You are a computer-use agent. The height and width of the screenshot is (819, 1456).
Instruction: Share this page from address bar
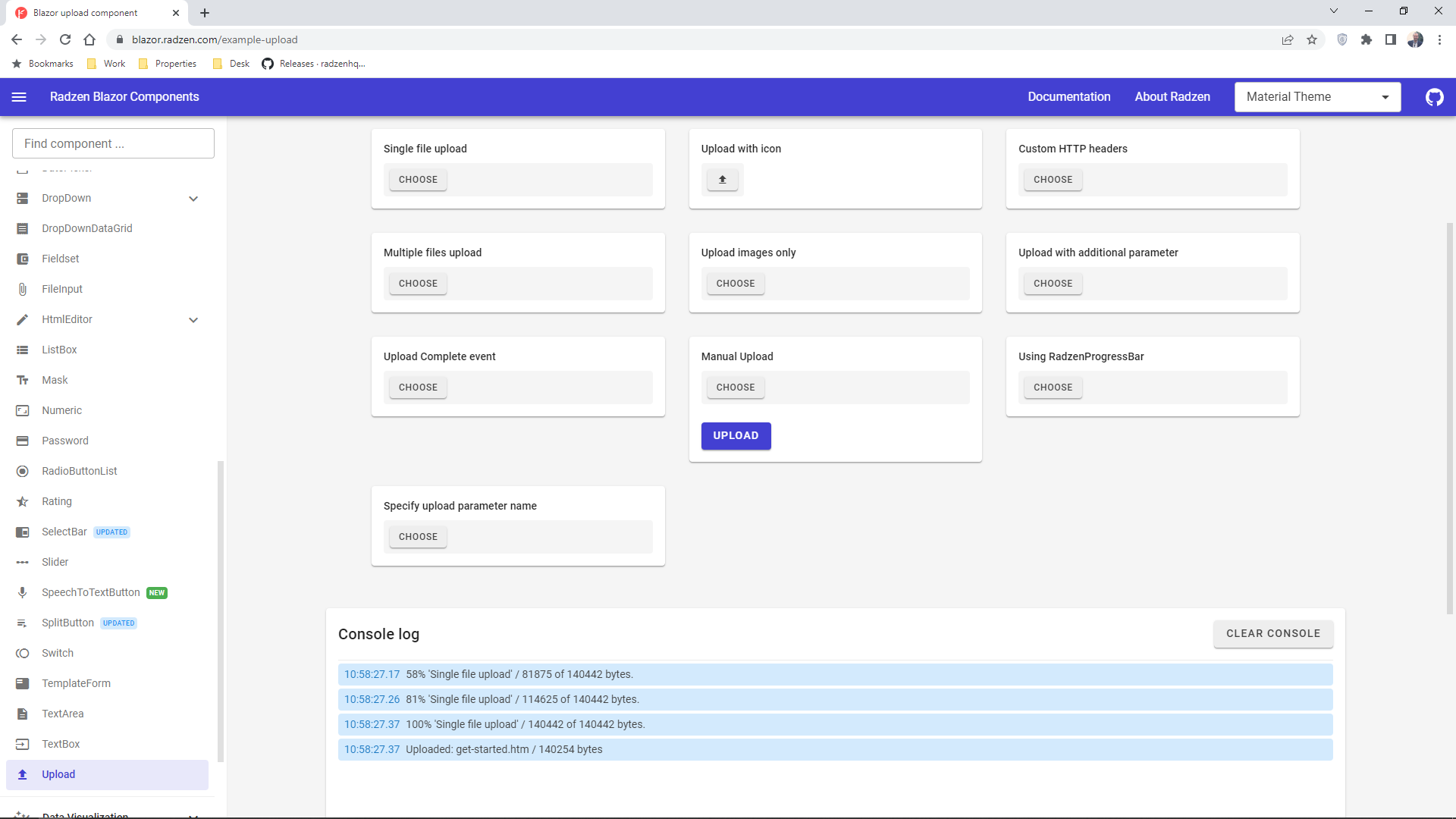(1288, 39)
